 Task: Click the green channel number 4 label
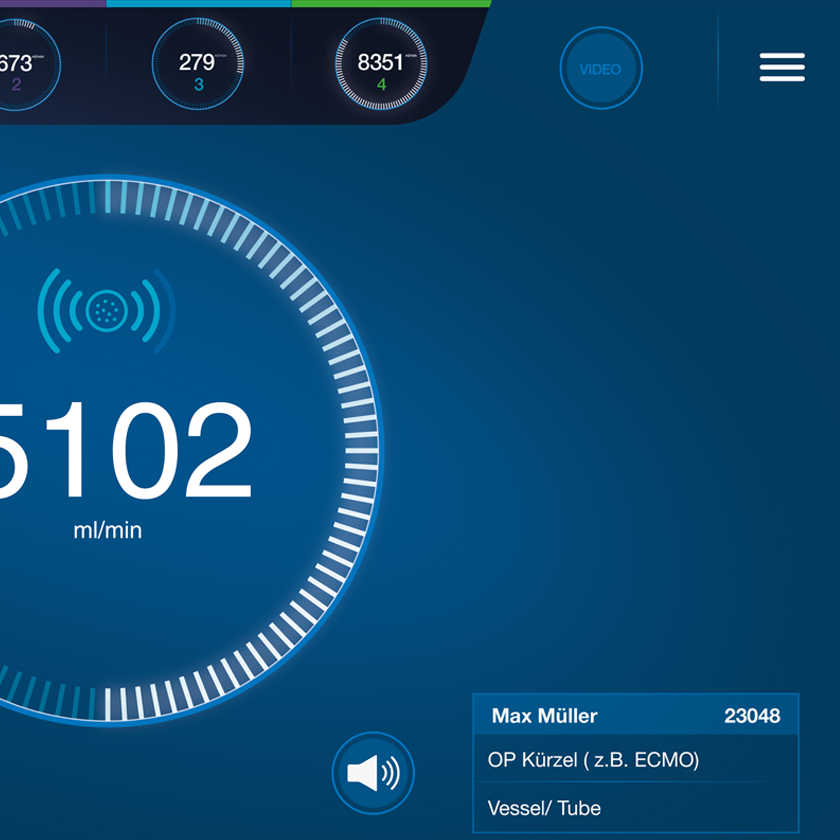click(x=381, y=85)
